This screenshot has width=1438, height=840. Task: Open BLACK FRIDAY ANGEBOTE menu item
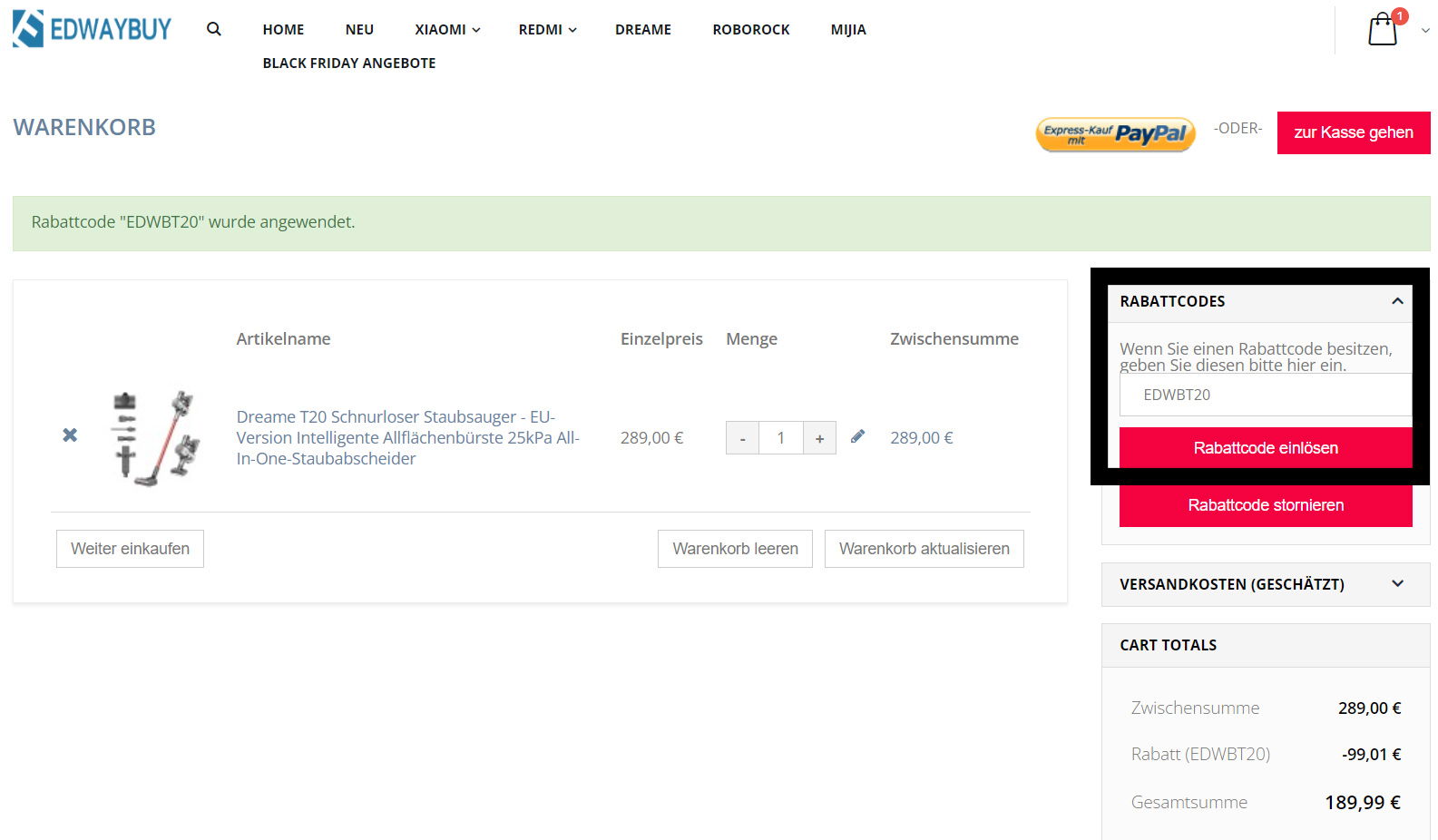tap(349, 63)
